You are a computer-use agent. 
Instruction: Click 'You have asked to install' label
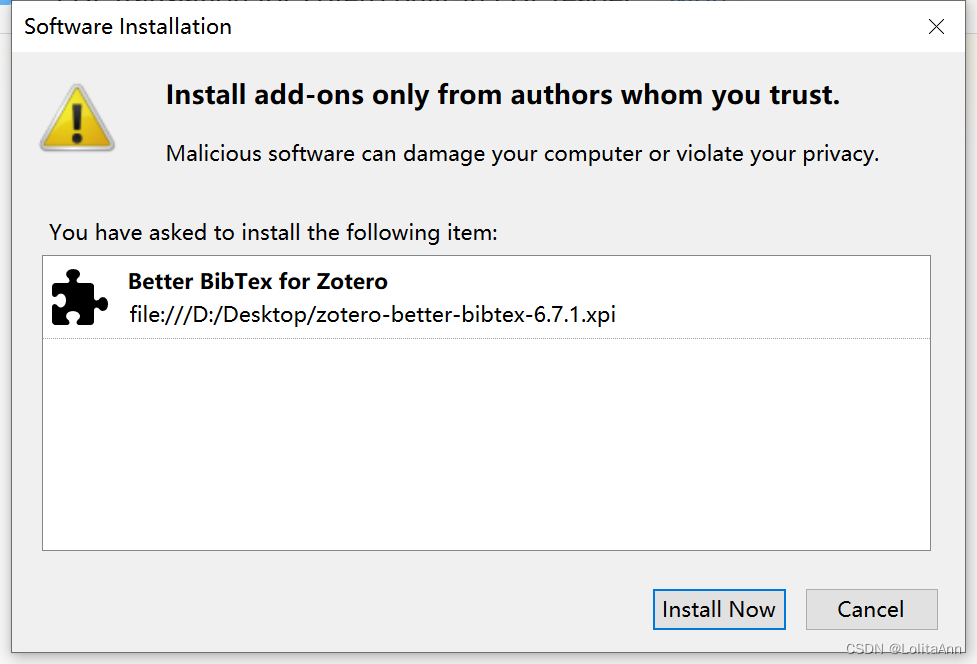click(273, 233)
